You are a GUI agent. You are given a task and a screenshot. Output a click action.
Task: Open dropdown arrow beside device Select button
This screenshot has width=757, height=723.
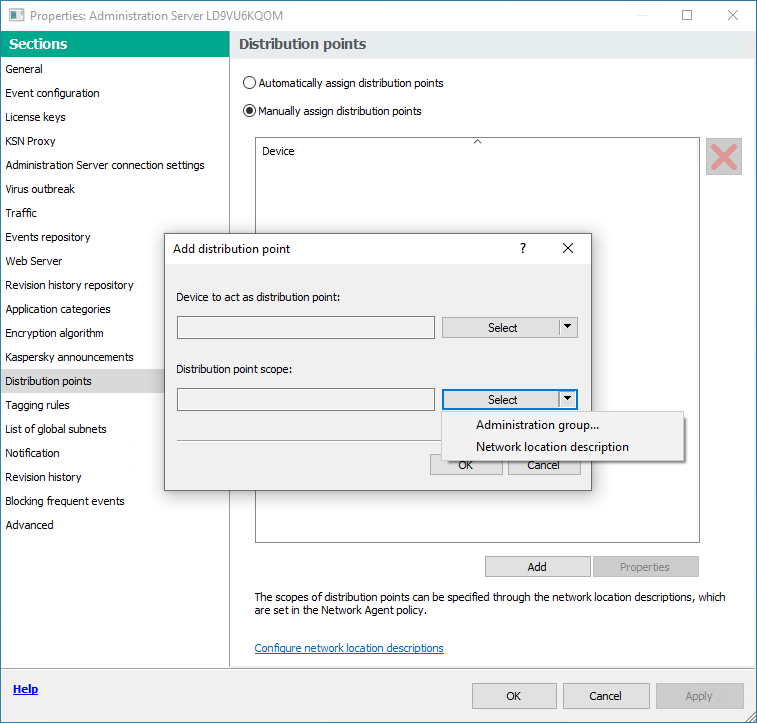[568, 328]
